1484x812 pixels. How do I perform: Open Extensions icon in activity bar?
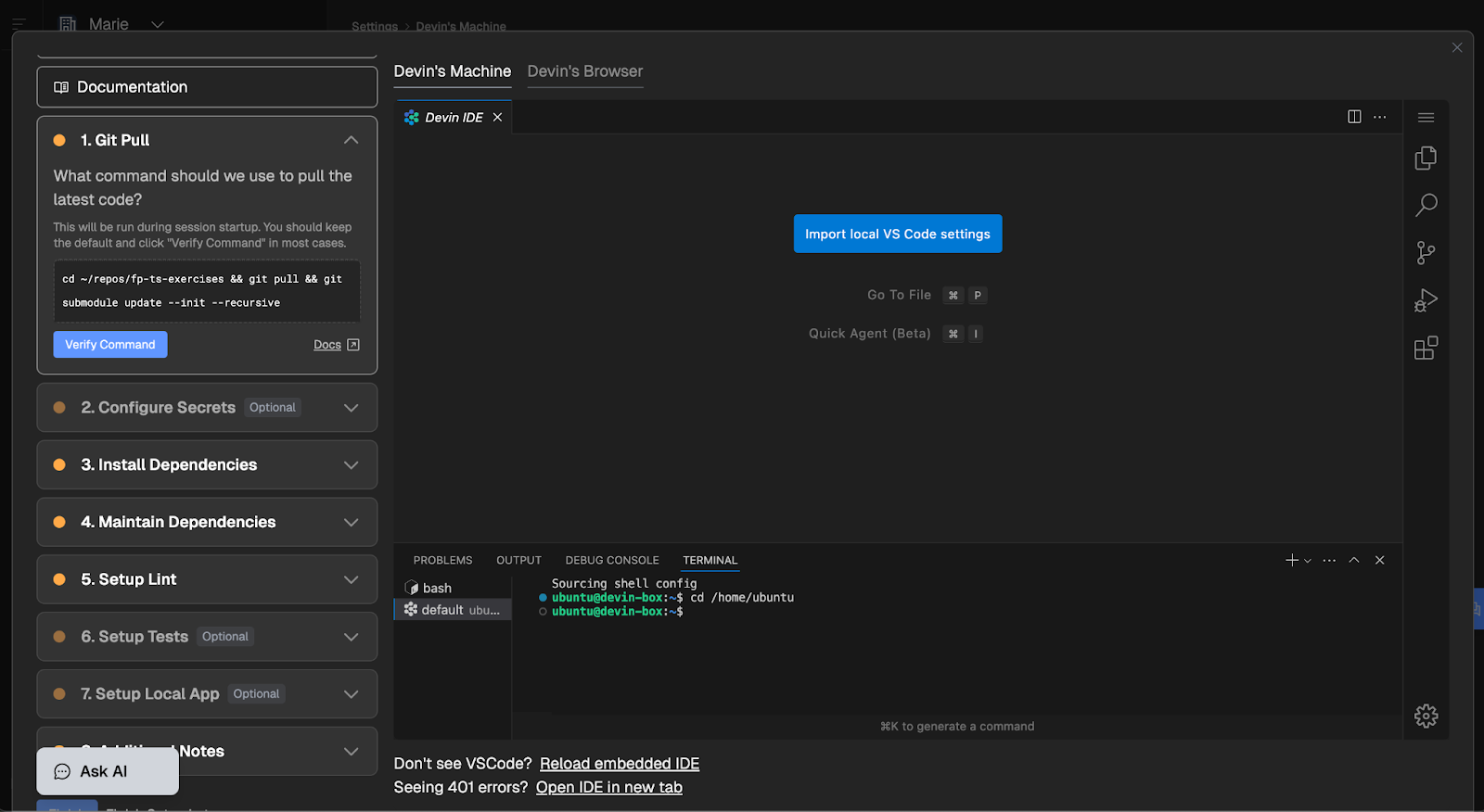click(x=1426, y=348)
